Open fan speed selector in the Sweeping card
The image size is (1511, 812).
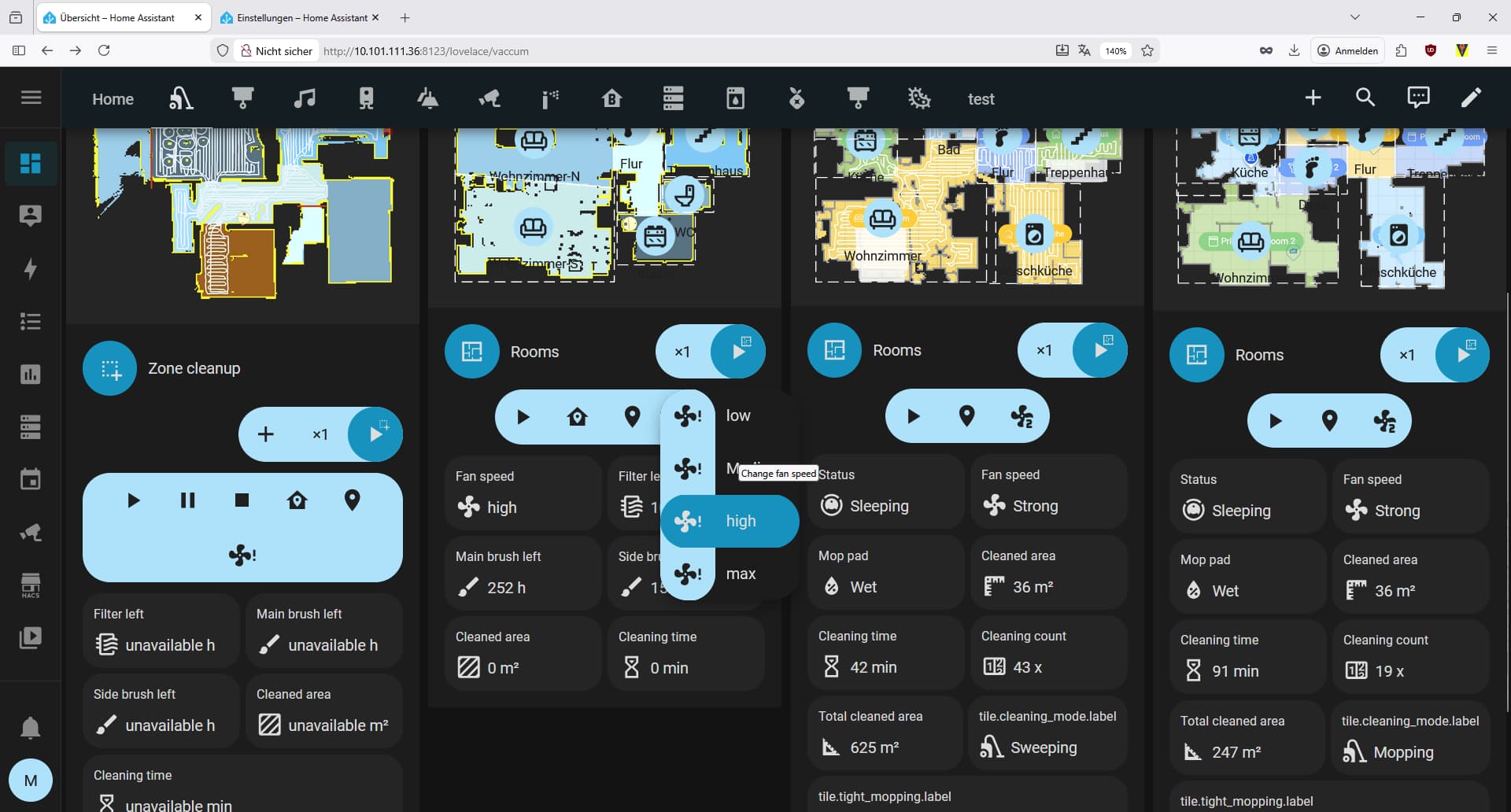click(x=1021, y=416)
